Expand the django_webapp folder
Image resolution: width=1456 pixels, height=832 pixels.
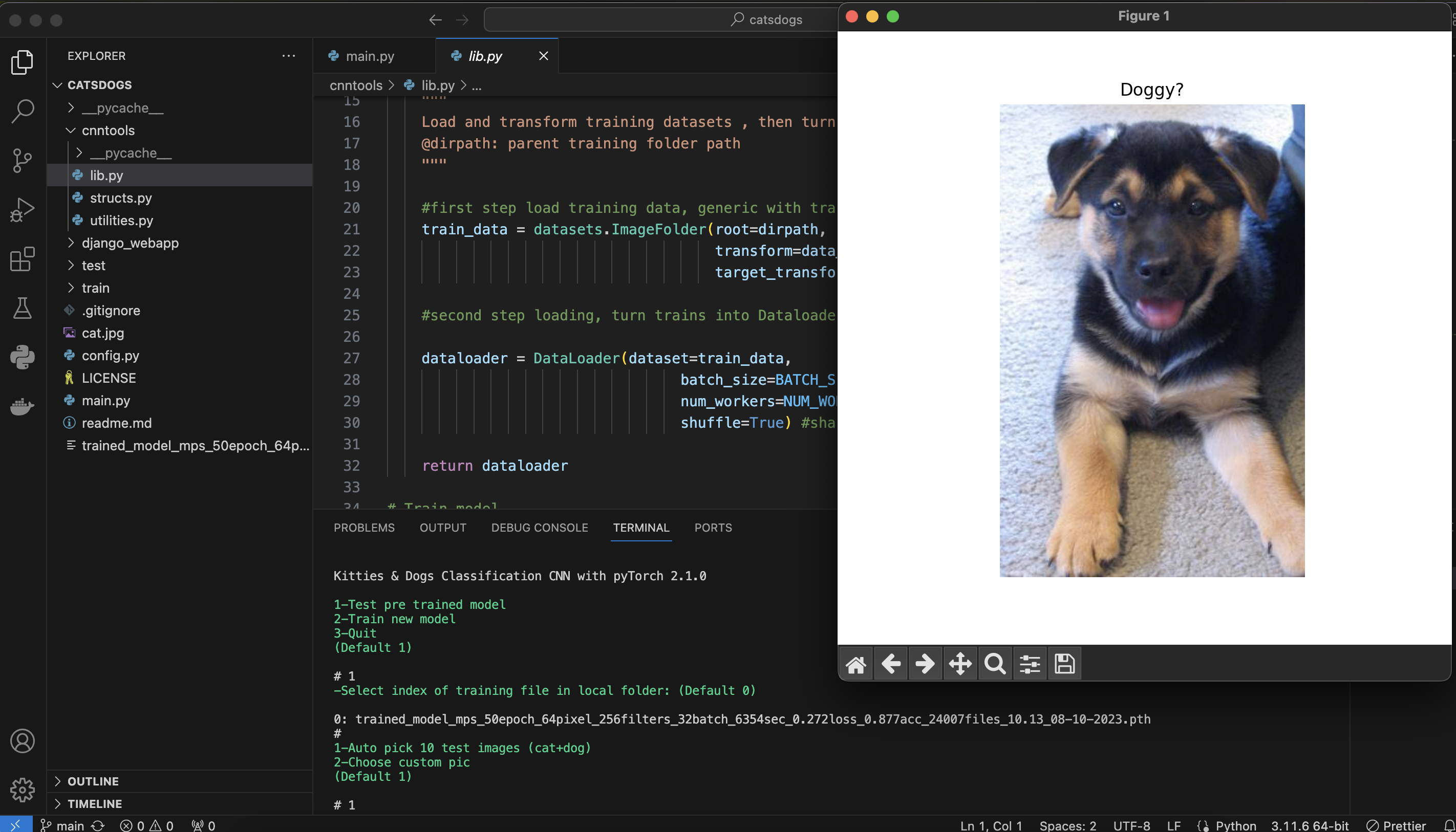(130, 243)
